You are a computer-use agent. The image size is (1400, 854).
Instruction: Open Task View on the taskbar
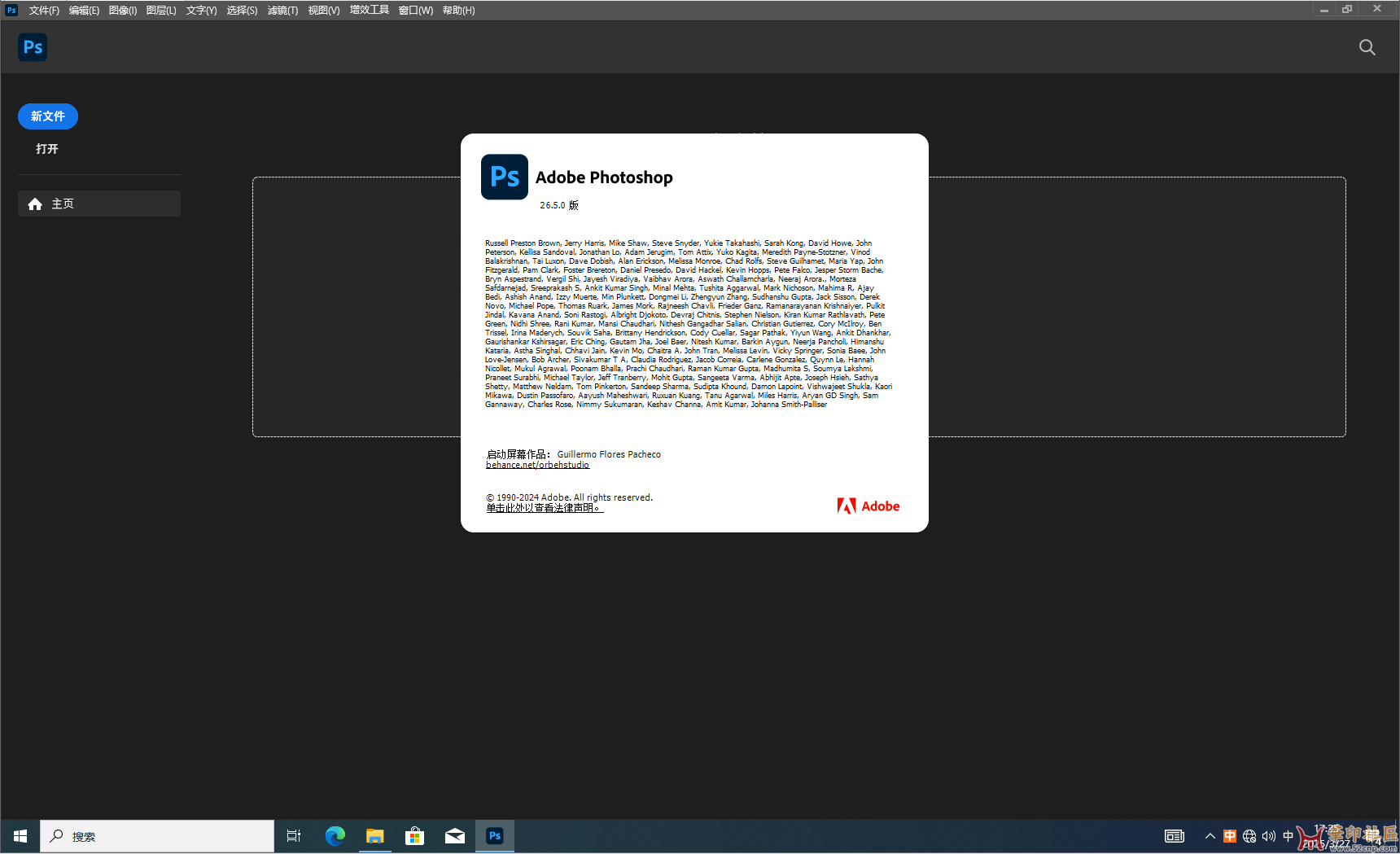(294, 836)
